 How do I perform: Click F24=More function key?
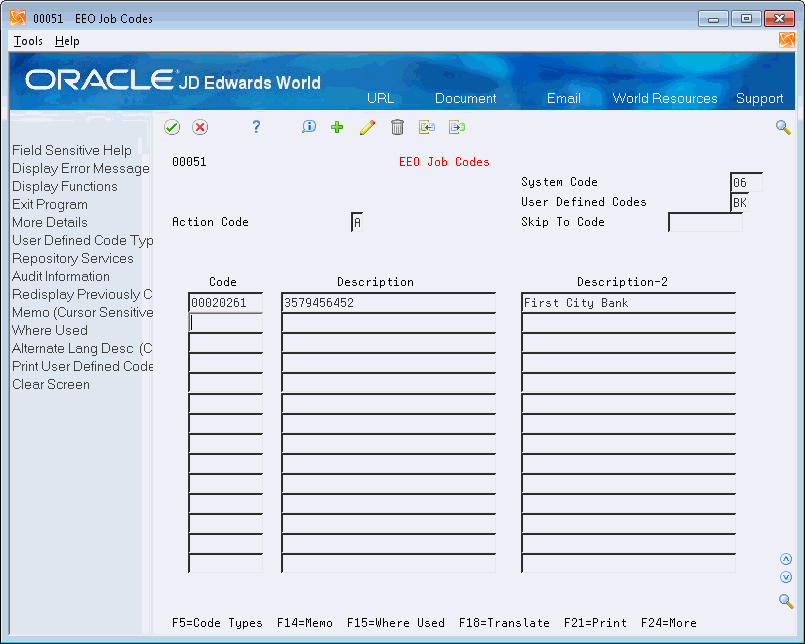point(668,623)
